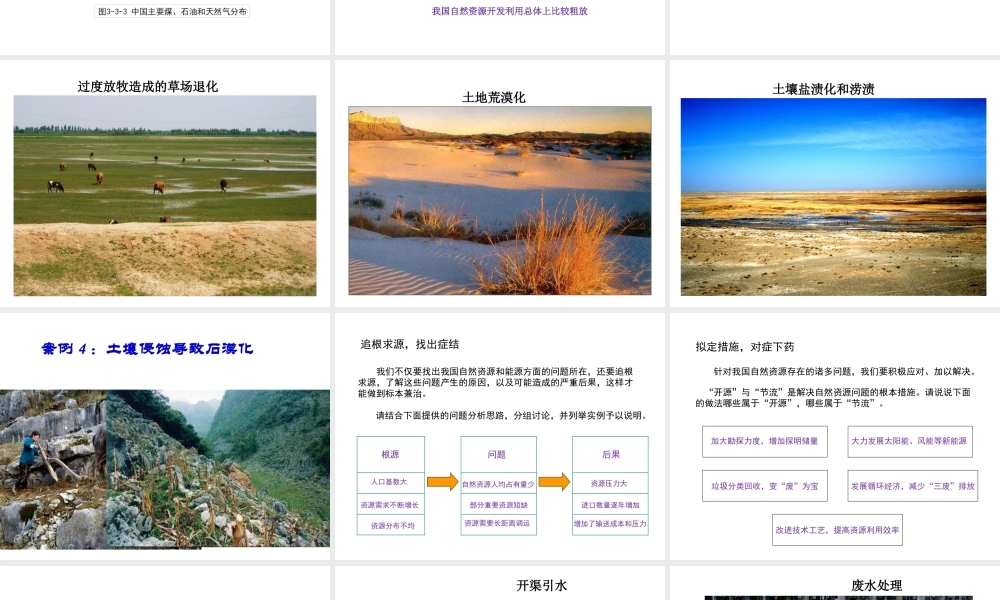1000x600 pixels.
Task: Click the 拟定措施，对症下药 heading
Action: 745,347
